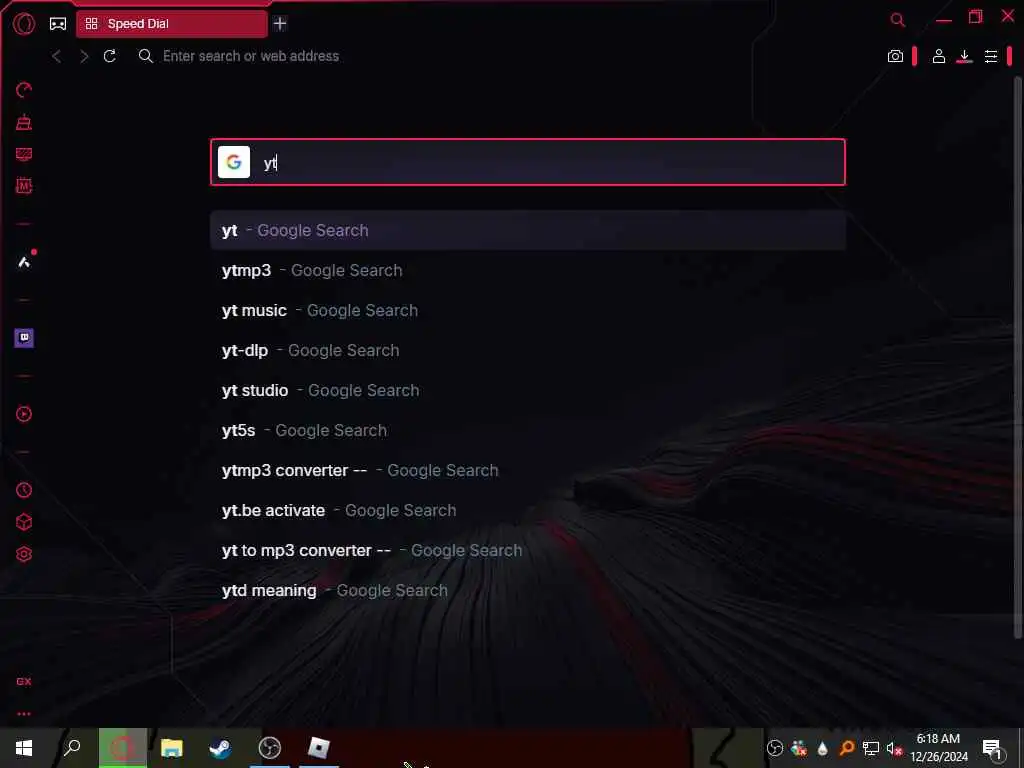Pick the 'yt5s' suggestion

click(x=528, y=430)
